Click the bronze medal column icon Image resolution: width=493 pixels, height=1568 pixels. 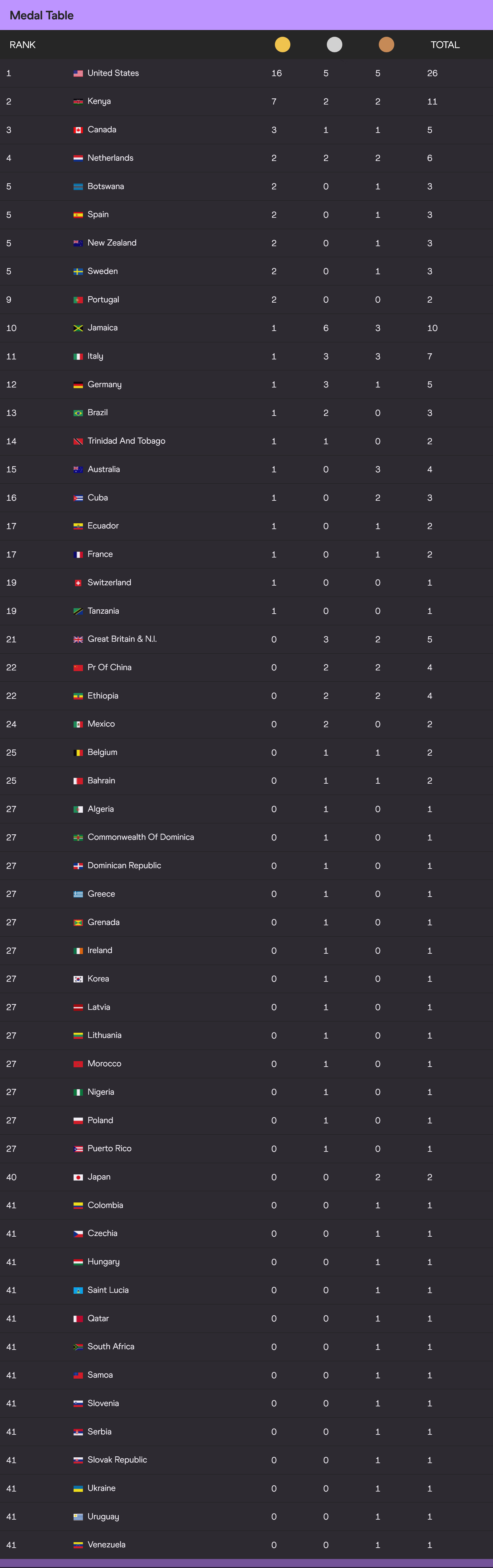click(387, 45)
